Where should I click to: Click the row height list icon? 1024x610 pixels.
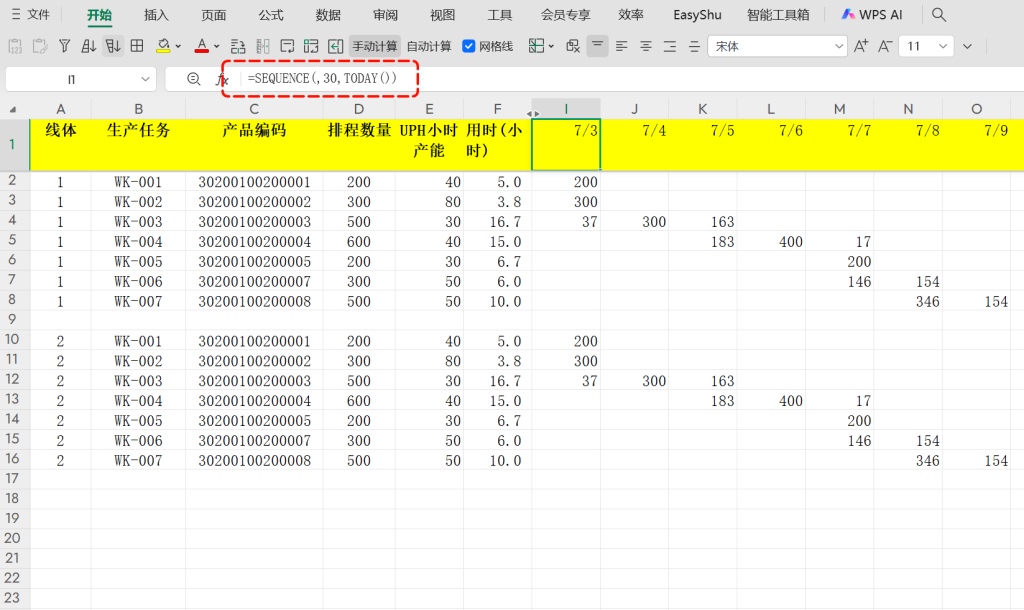[x=238, y=46]
